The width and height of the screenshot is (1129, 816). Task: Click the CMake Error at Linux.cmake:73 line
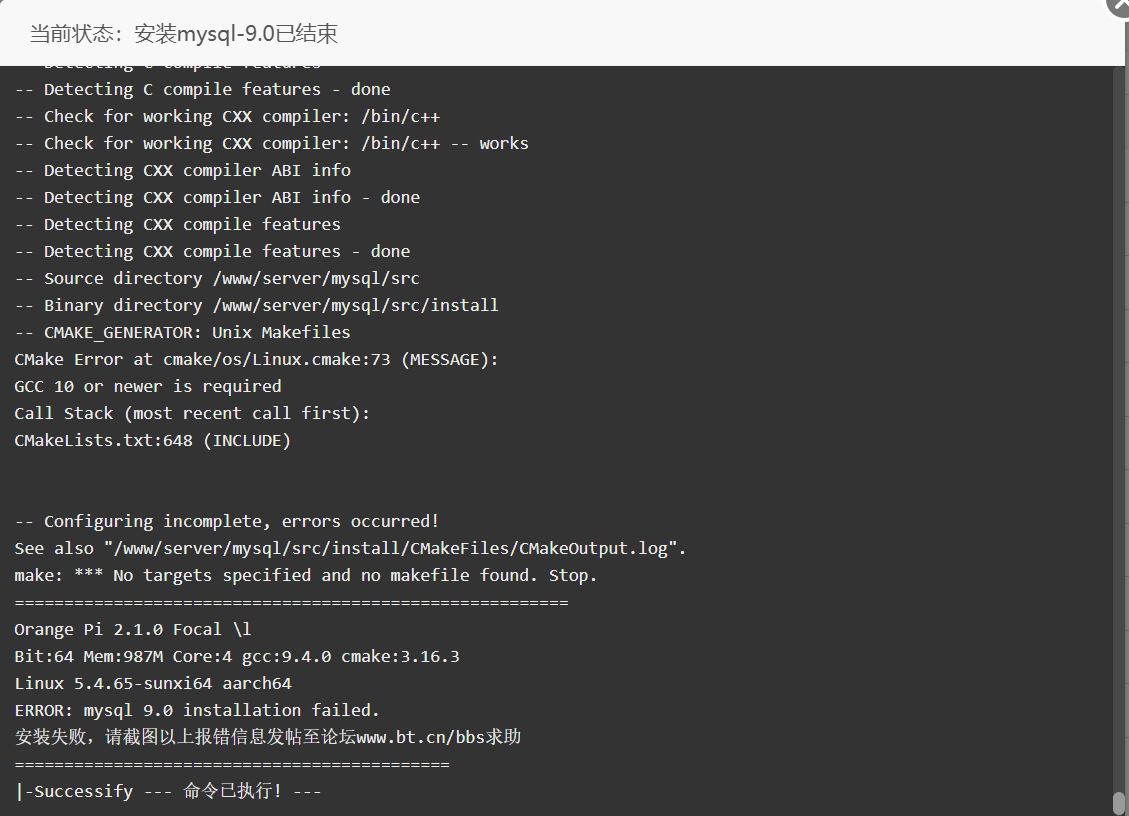pos(256,359)
